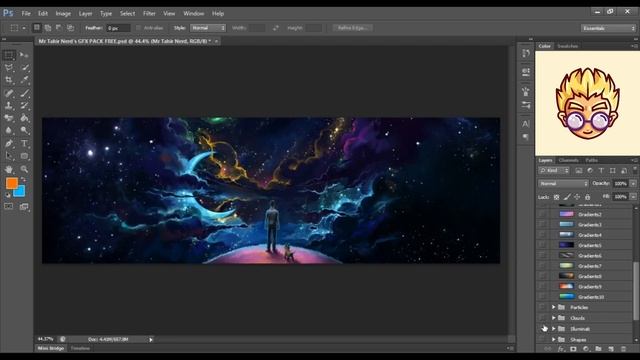This screenshot has height=360, width=640.
Task: Open the Filter menu
Action: tap(149, 13)
